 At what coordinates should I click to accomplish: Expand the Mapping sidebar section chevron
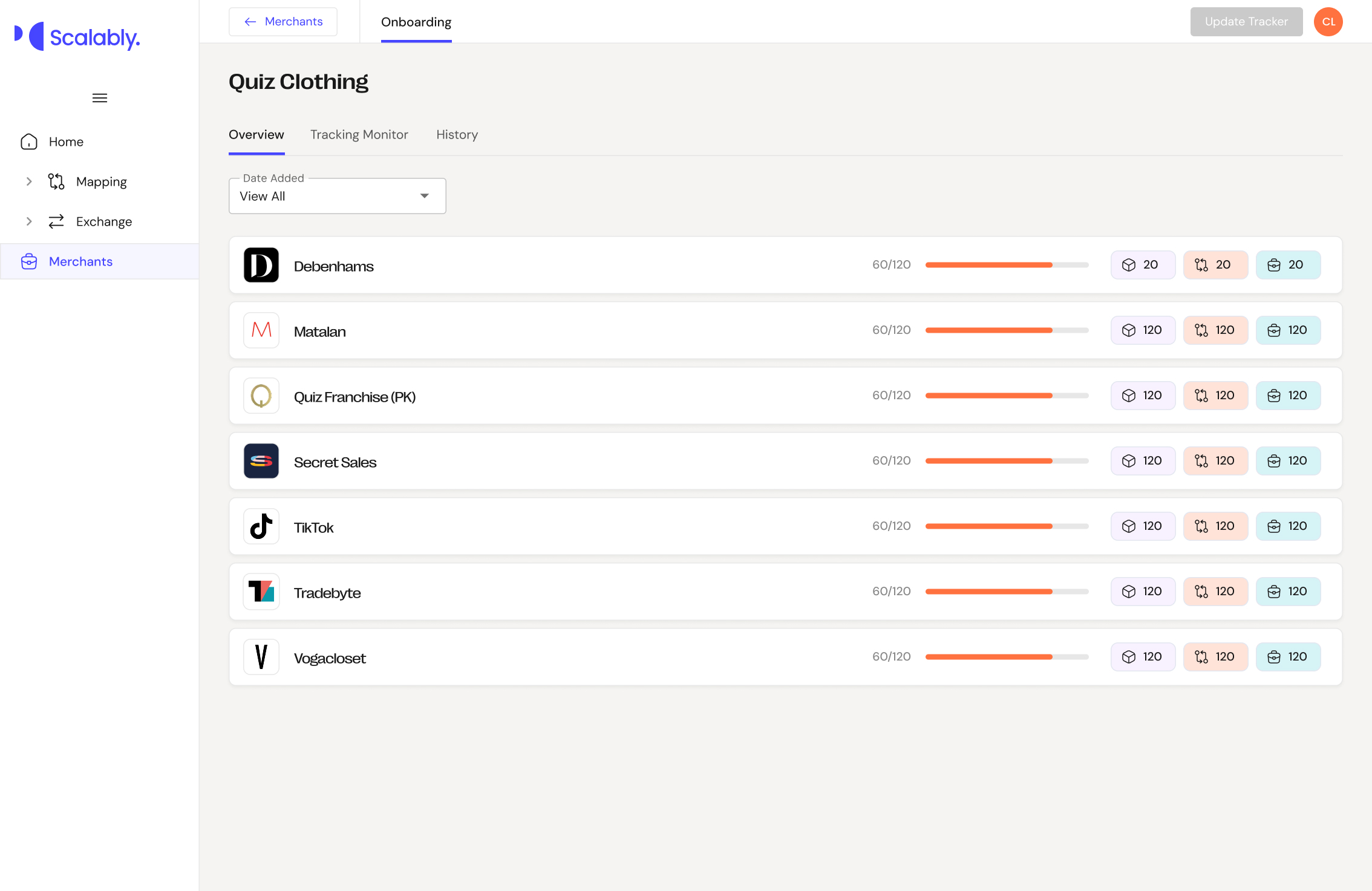[x=29, y=181]
